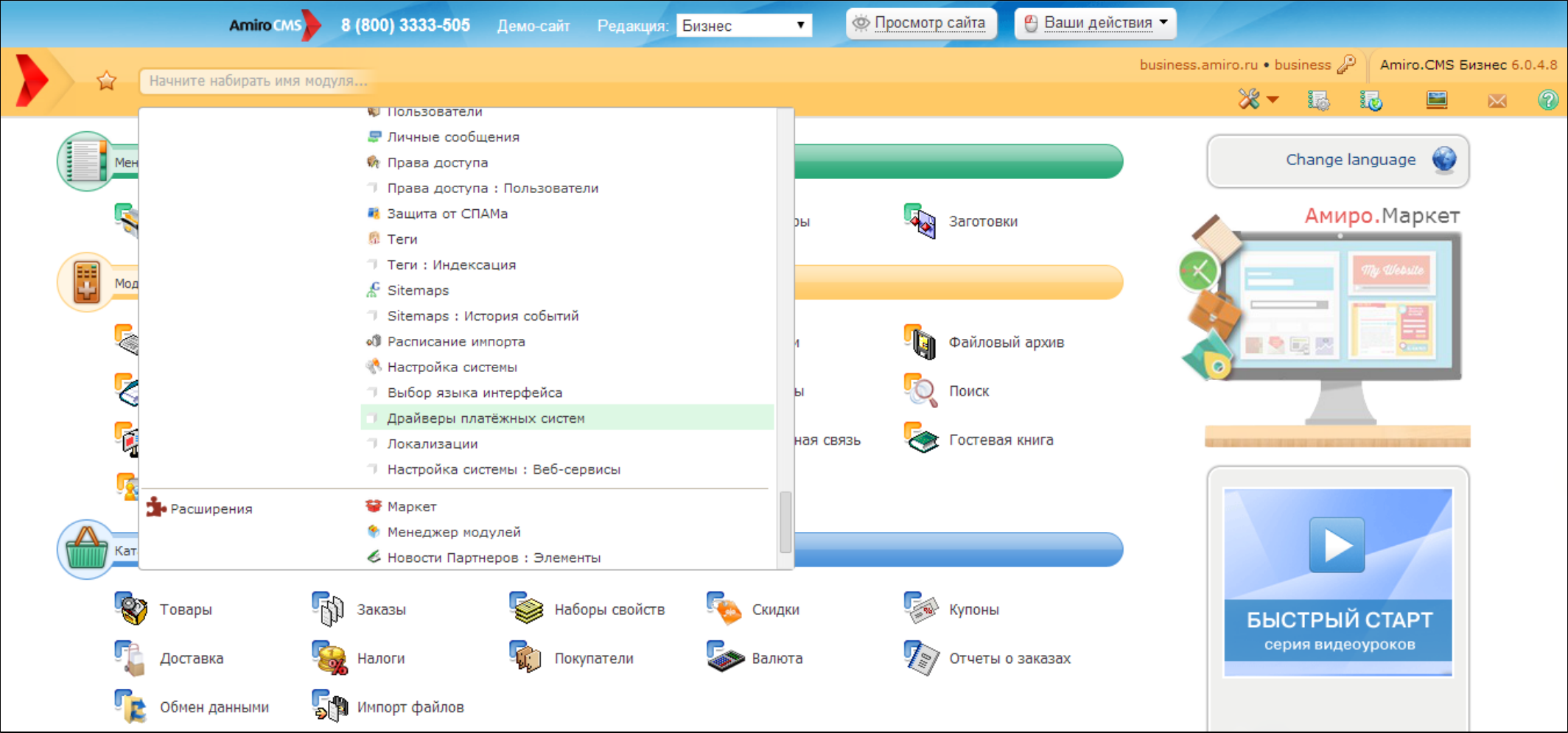This screenshot has height=733, width=1568.
Task: Open Маркет in Расширения section
Action: 412,507
